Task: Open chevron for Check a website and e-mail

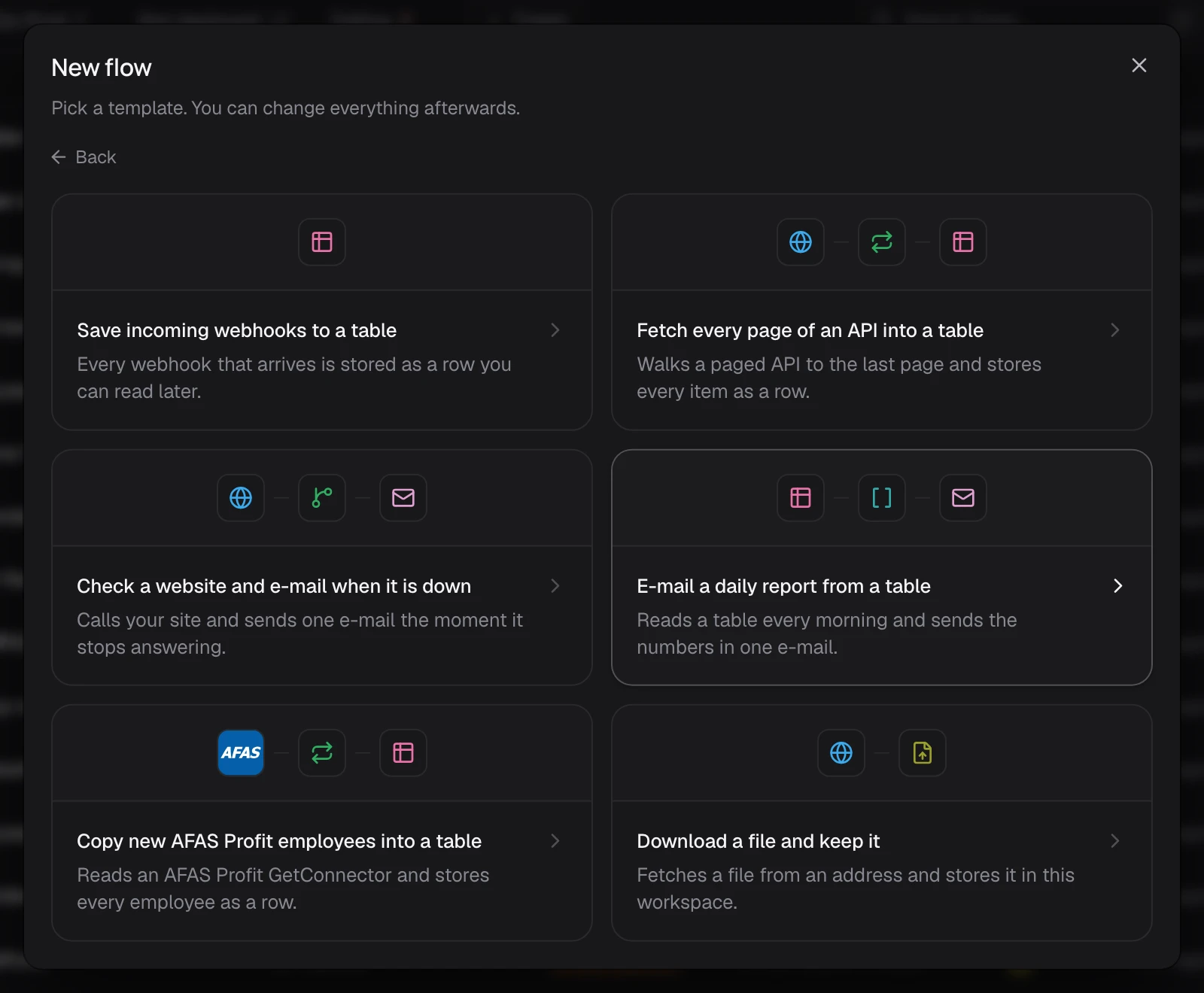Action: (x=555, y=586)
